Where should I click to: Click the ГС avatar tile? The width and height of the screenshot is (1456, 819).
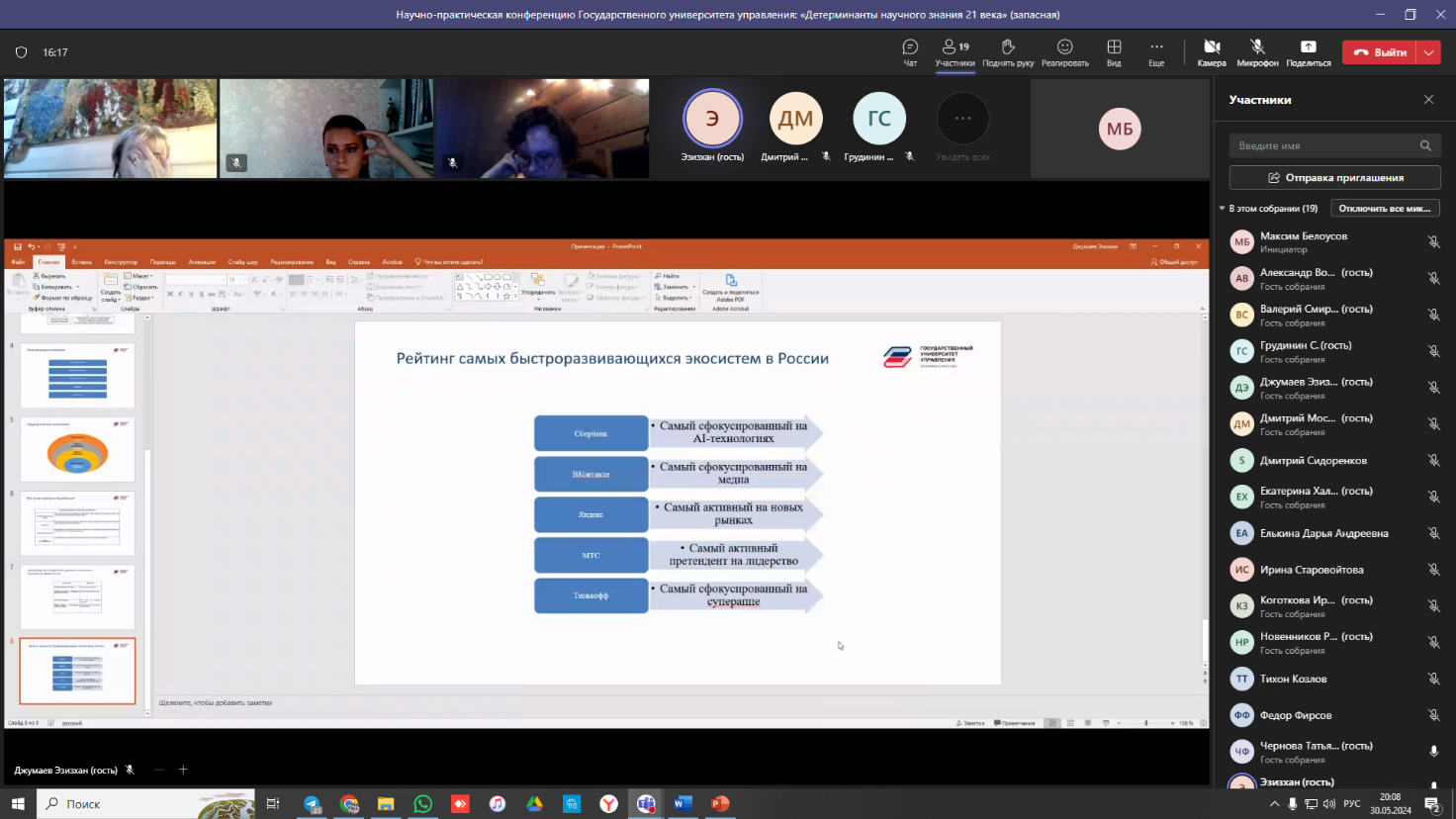[x=879, y=119]
